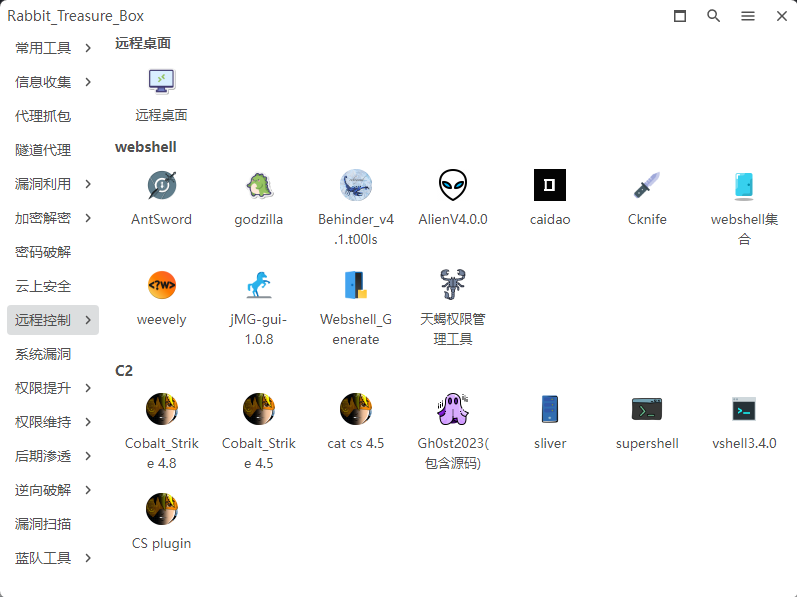Click the webshell section heading
The image size is (797, 597).
[146, 147]
